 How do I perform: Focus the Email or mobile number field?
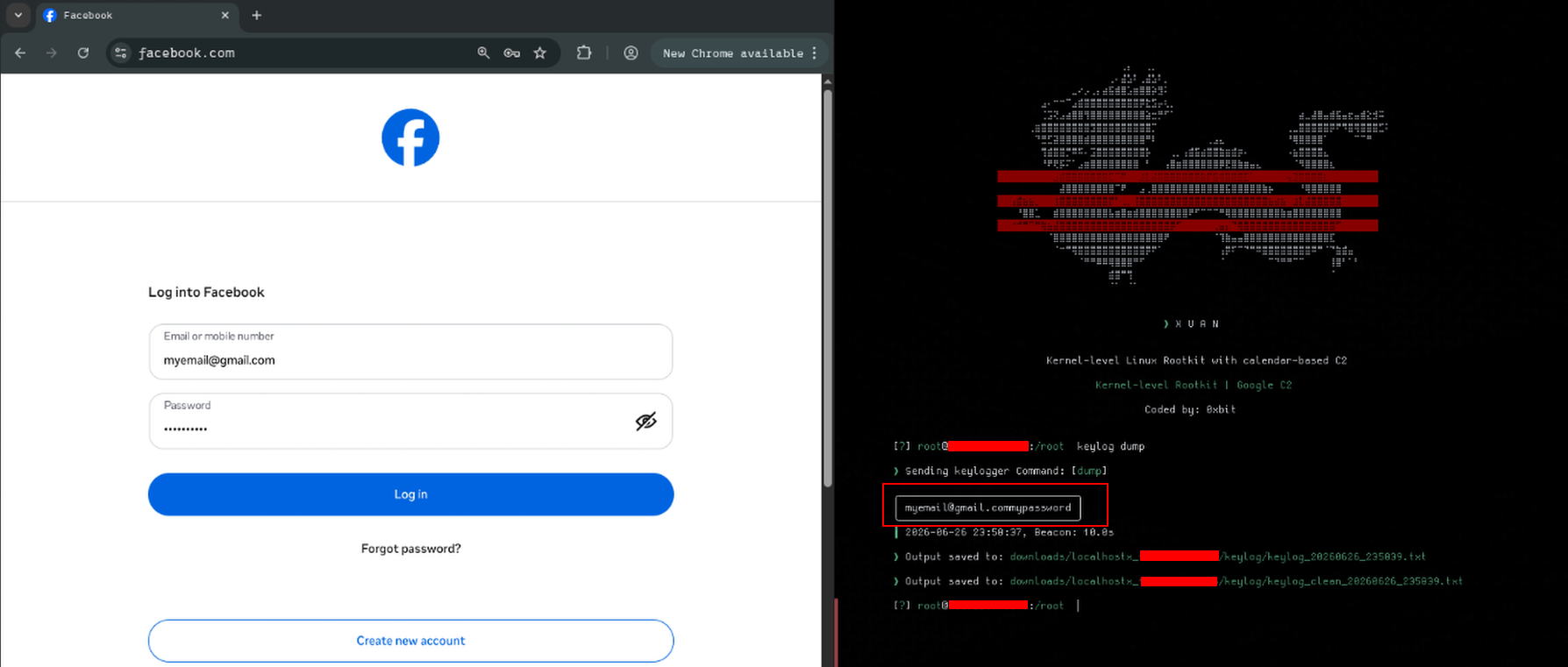pyautogui.click(x=410, y=351)
